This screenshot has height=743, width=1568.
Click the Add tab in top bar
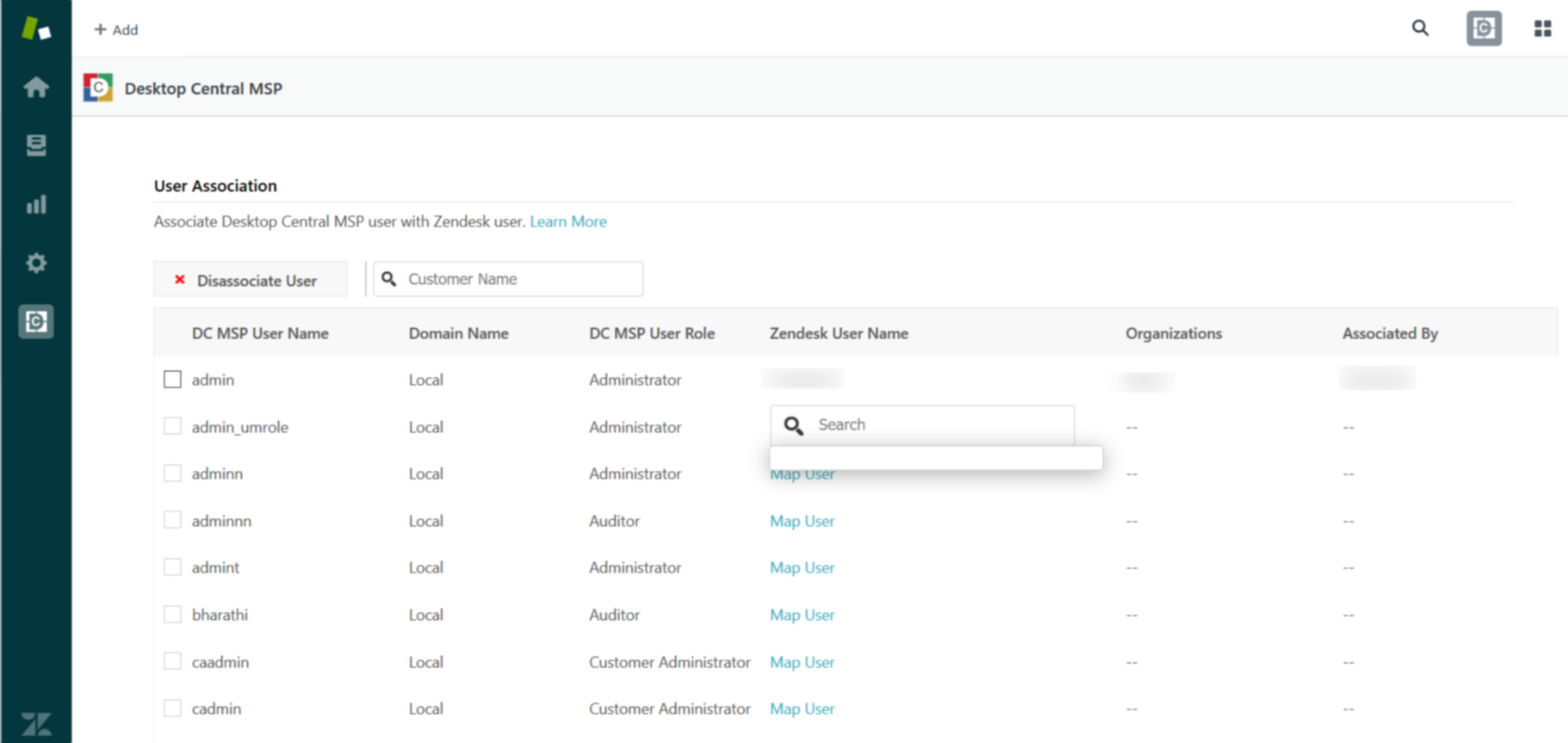click(x=116, y=29)
